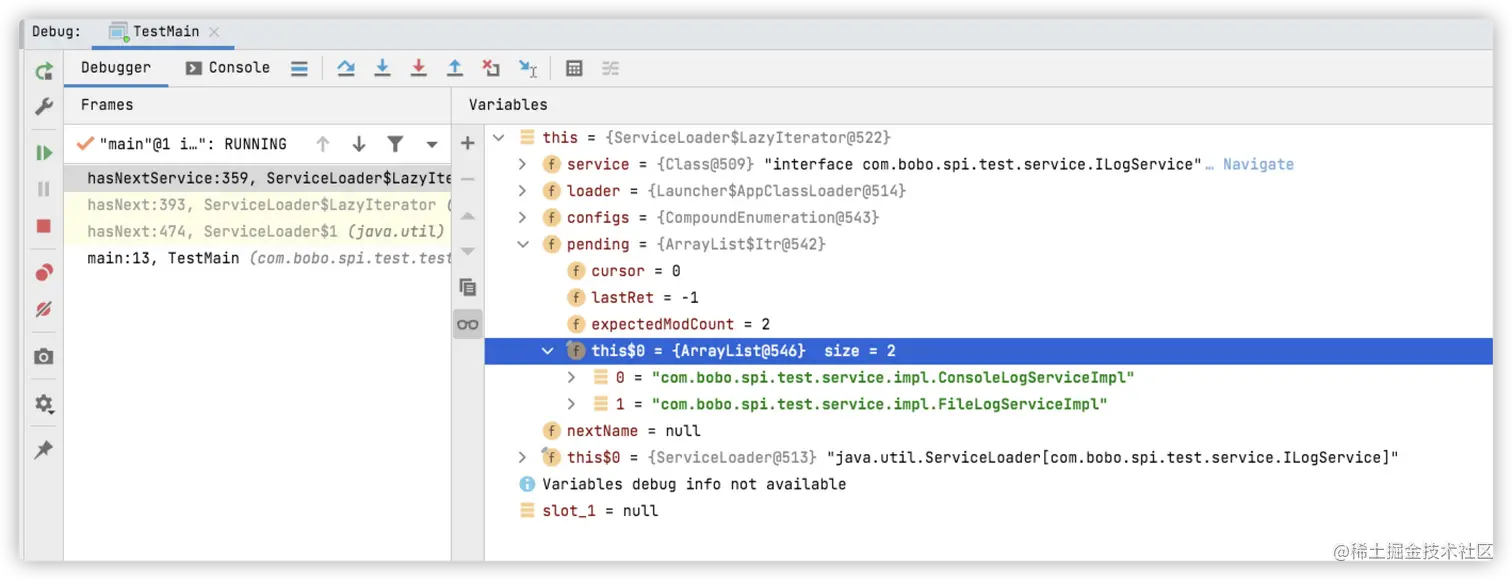
Task: Select main:13, TestMain stack frame
Action: click(x=258, y=258)
